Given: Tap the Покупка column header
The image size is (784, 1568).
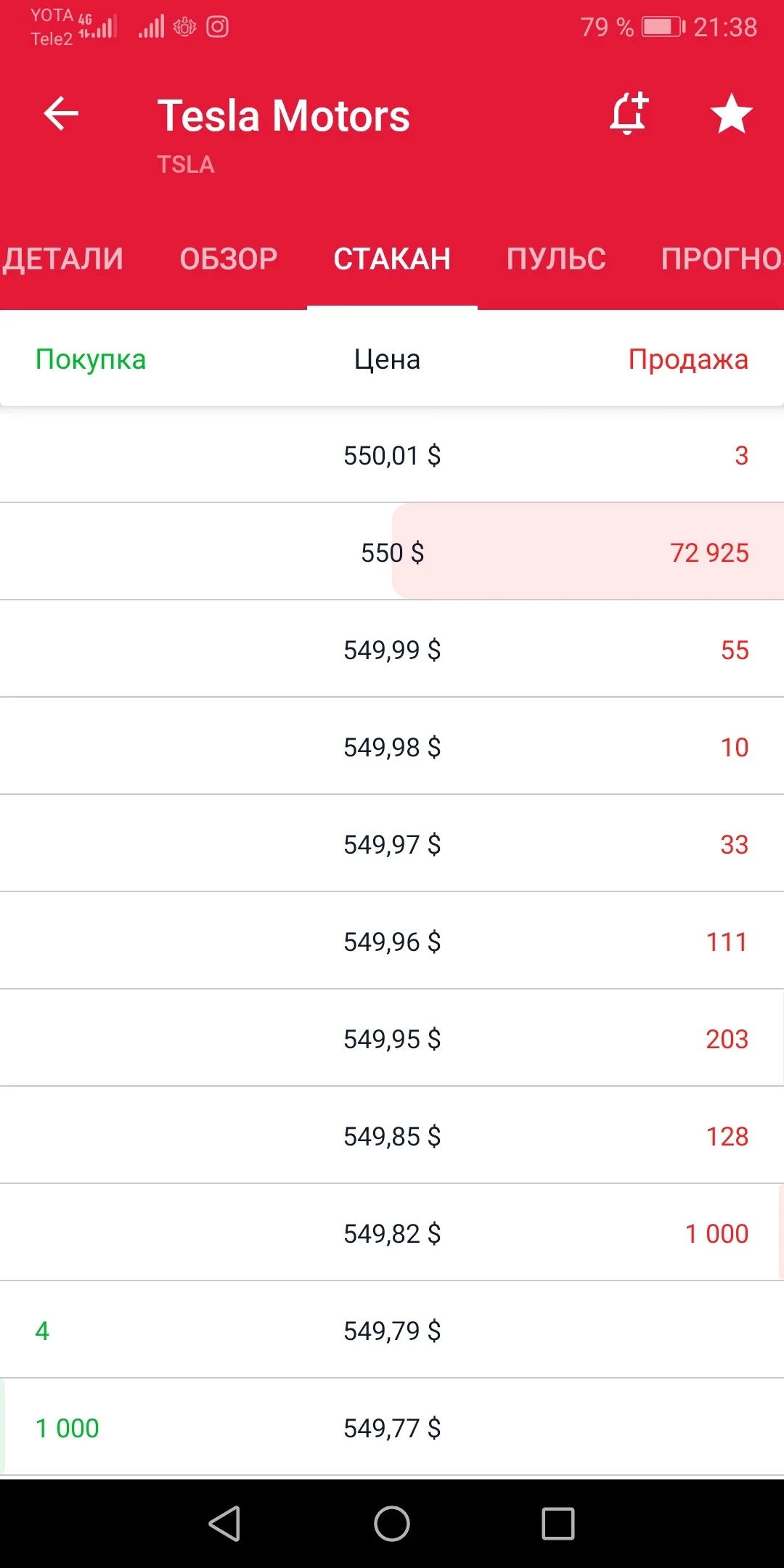Looking at the screenshot, I should tap(91, 360).
